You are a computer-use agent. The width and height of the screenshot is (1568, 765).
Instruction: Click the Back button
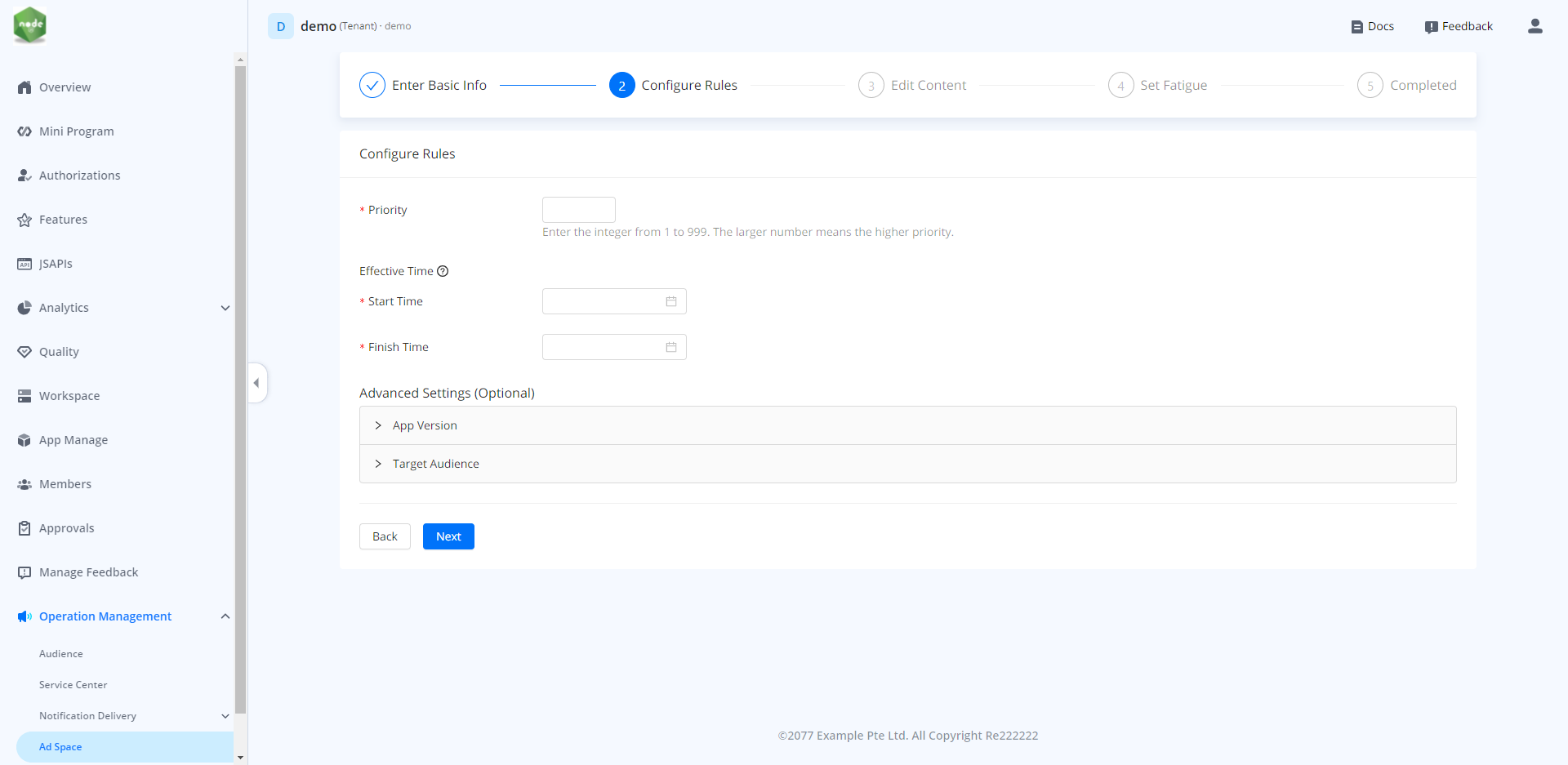(x=385, y=536)
